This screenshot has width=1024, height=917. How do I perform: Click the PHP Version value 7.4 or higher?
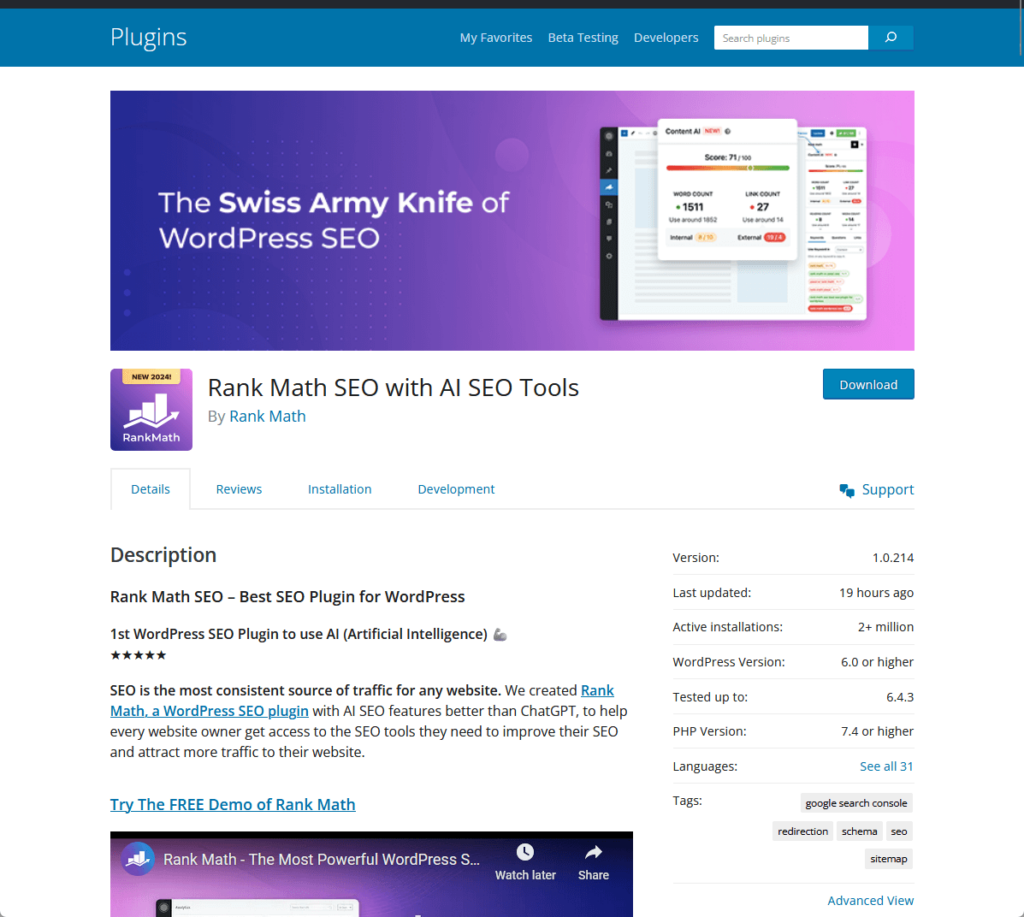click(x=877, y=732)
